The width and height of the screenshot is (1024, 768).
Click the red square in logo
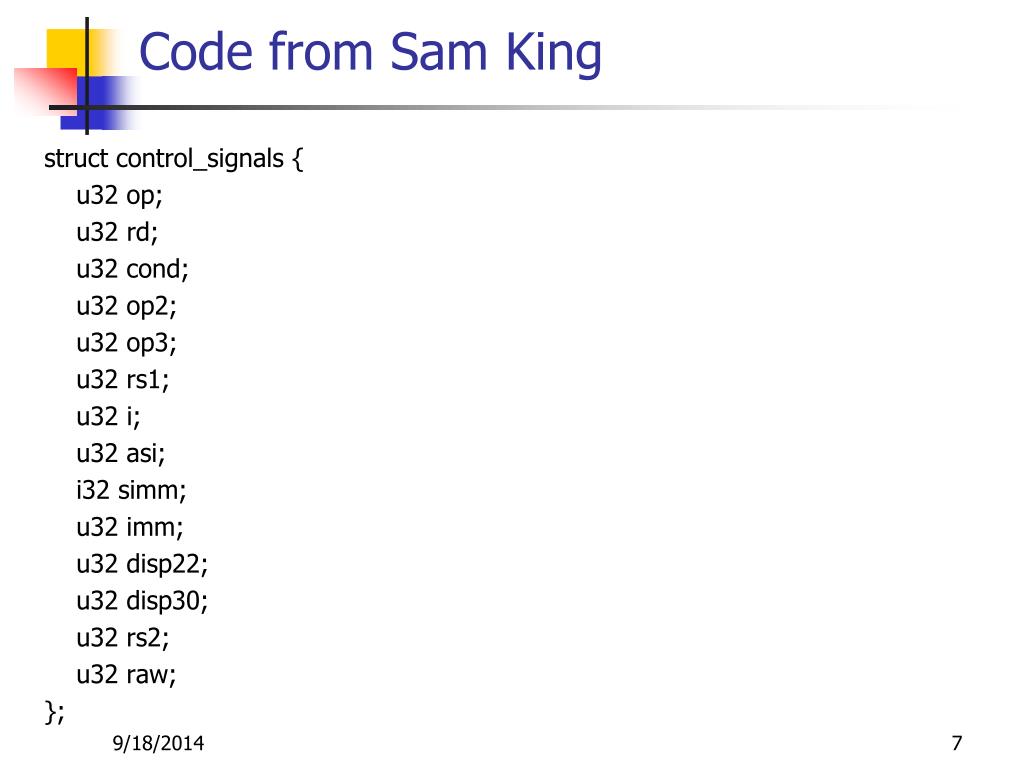pos(46,91)
